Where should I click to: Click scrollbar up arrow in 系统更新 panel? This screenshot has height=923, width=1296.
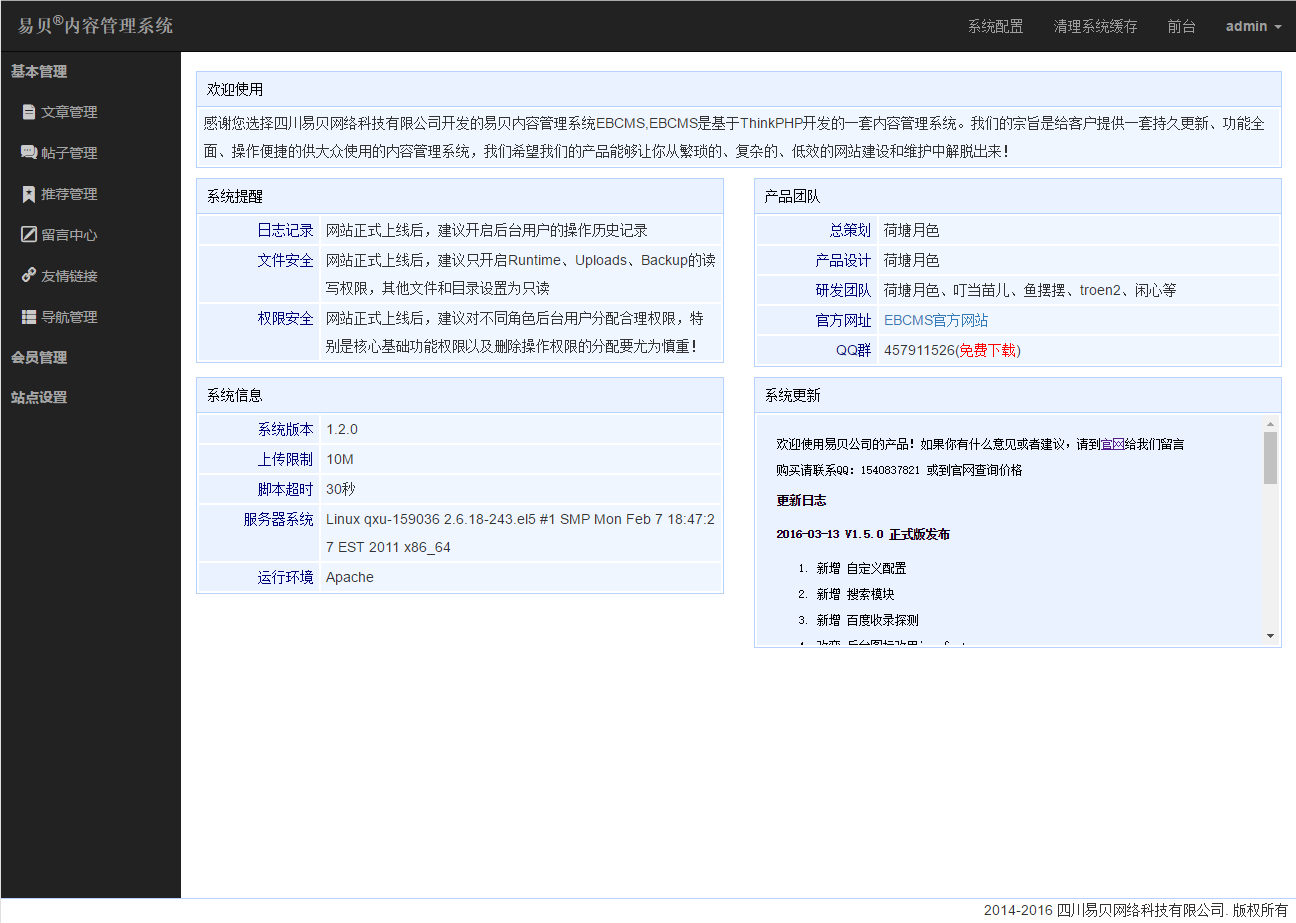click(1270, 424)
